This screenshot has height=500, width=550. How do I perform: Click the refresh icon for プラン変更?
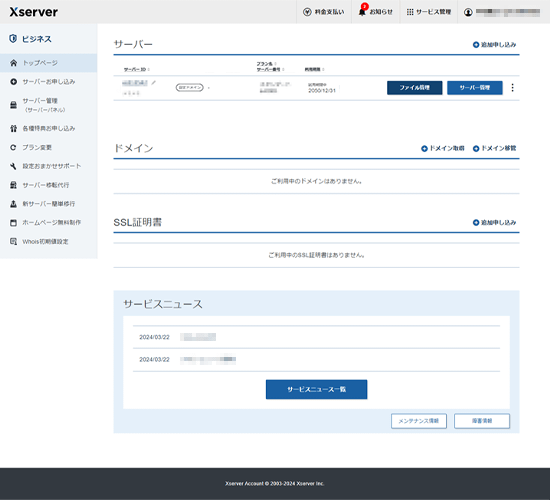point(13,147)
